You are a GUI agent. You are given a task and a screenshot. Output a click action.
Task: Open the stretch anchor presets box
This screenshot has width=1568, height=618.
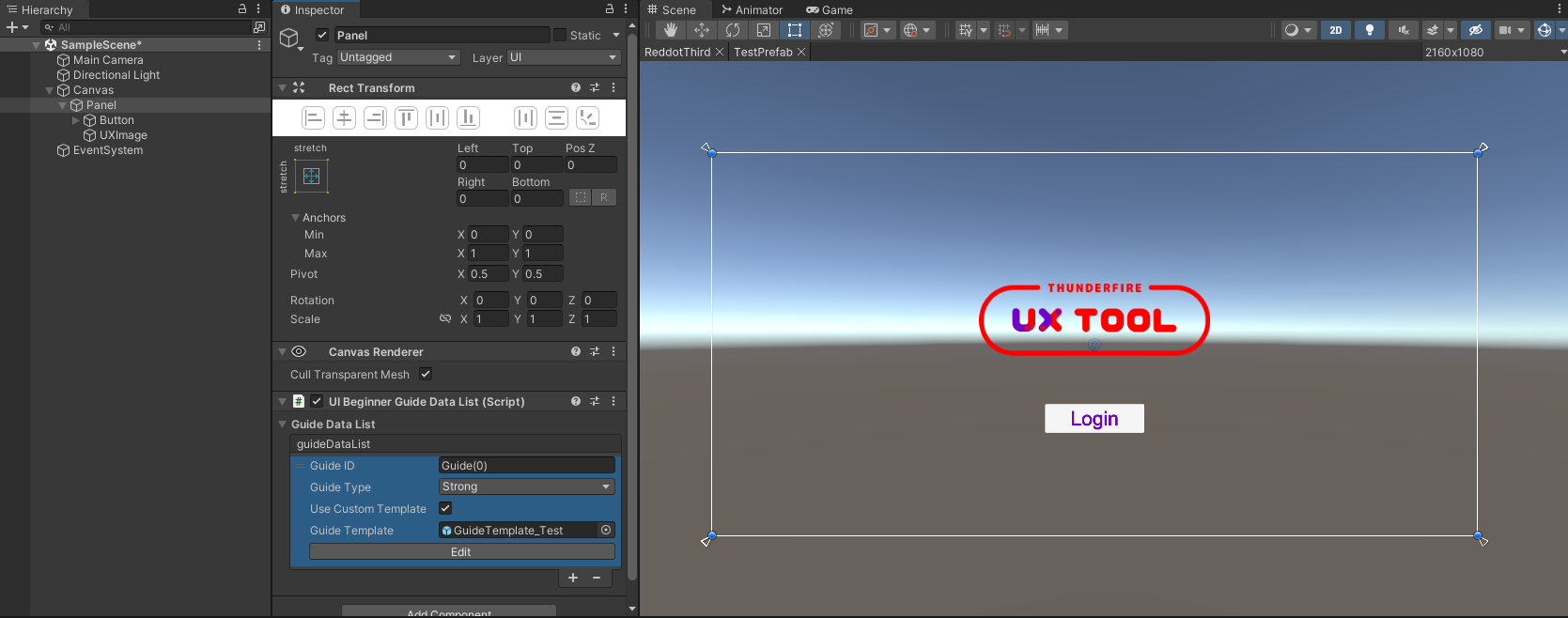(x=311, y=176)
